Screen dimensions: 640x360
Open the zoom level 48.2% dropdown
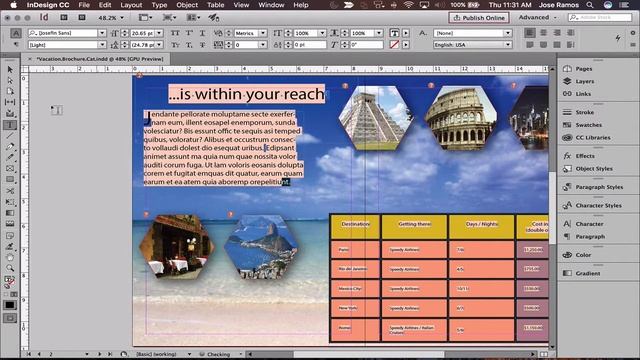pos(122,18)
